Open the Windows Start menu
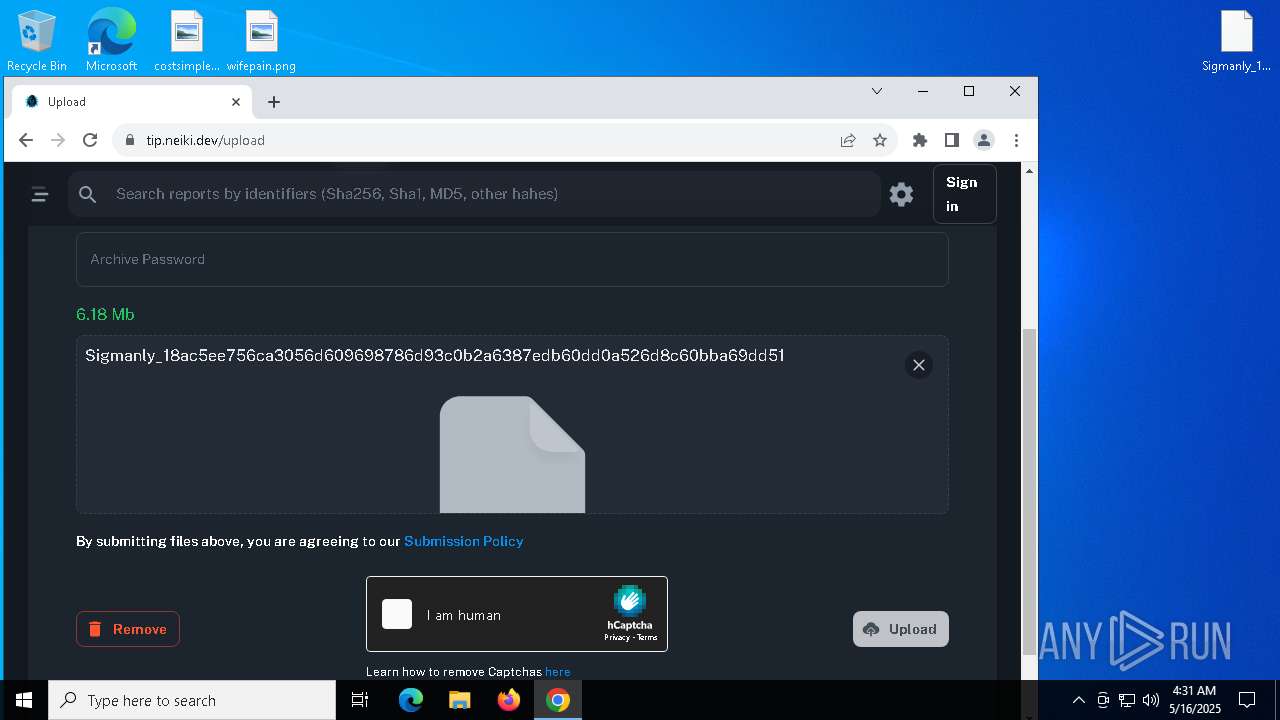The image size is (1280, 720). click(x=24, y=700)
